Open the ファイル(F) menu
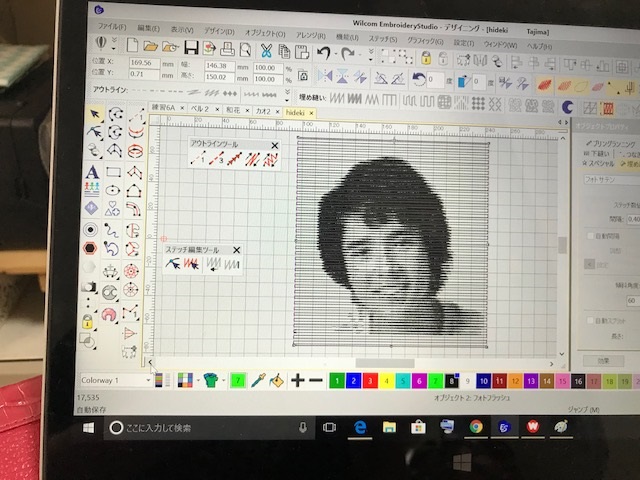Screen dimensions: 640x480 click(112, 27)
